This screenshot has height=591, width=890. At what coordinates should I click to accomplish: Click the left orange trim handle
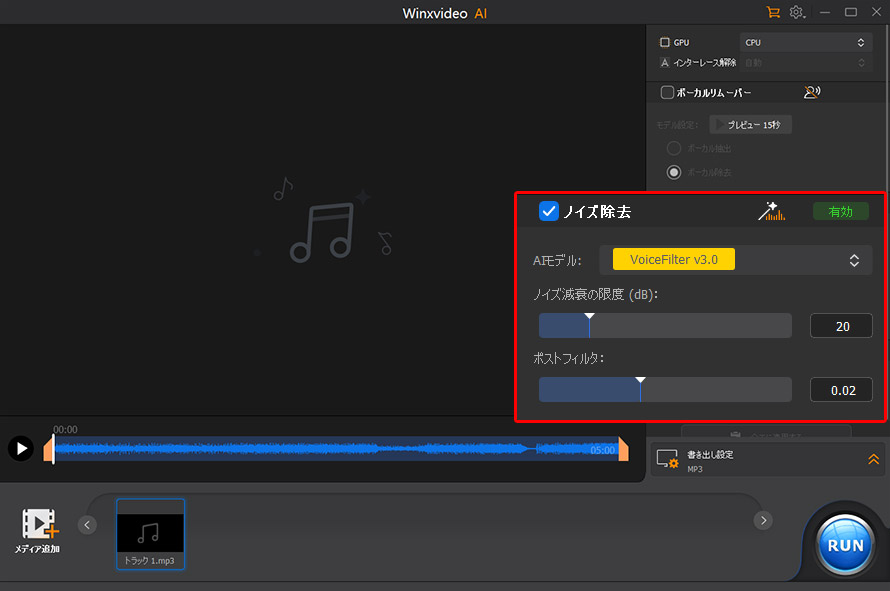(x=48, y=449)
